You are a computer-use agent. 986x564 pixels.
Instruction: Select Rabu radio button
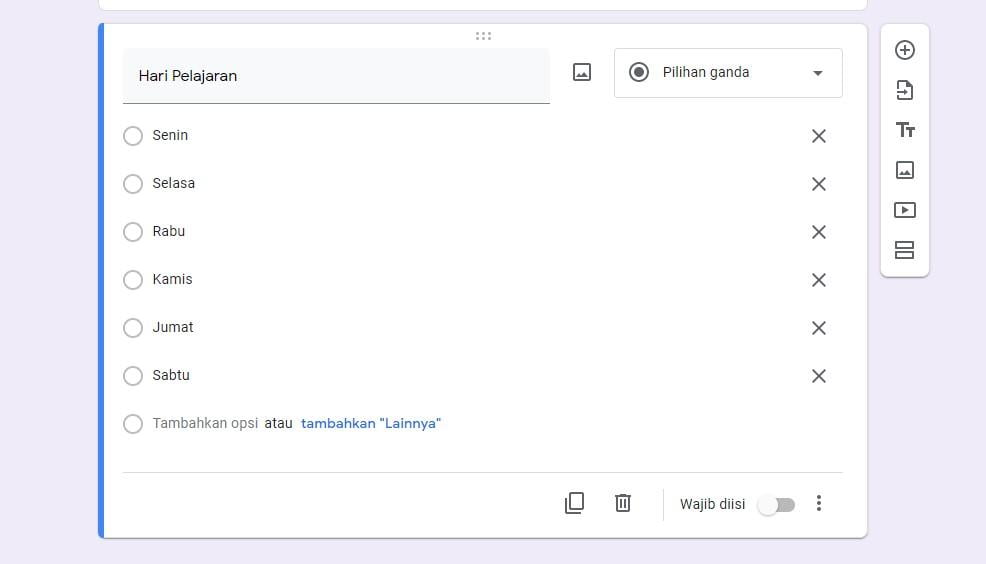[133, 232]
